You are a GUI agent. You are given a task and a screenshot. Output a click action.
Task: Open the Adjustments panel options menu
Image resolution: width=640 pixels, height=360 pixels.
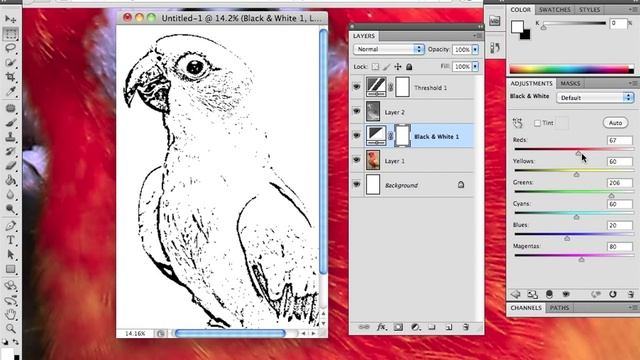633,83
